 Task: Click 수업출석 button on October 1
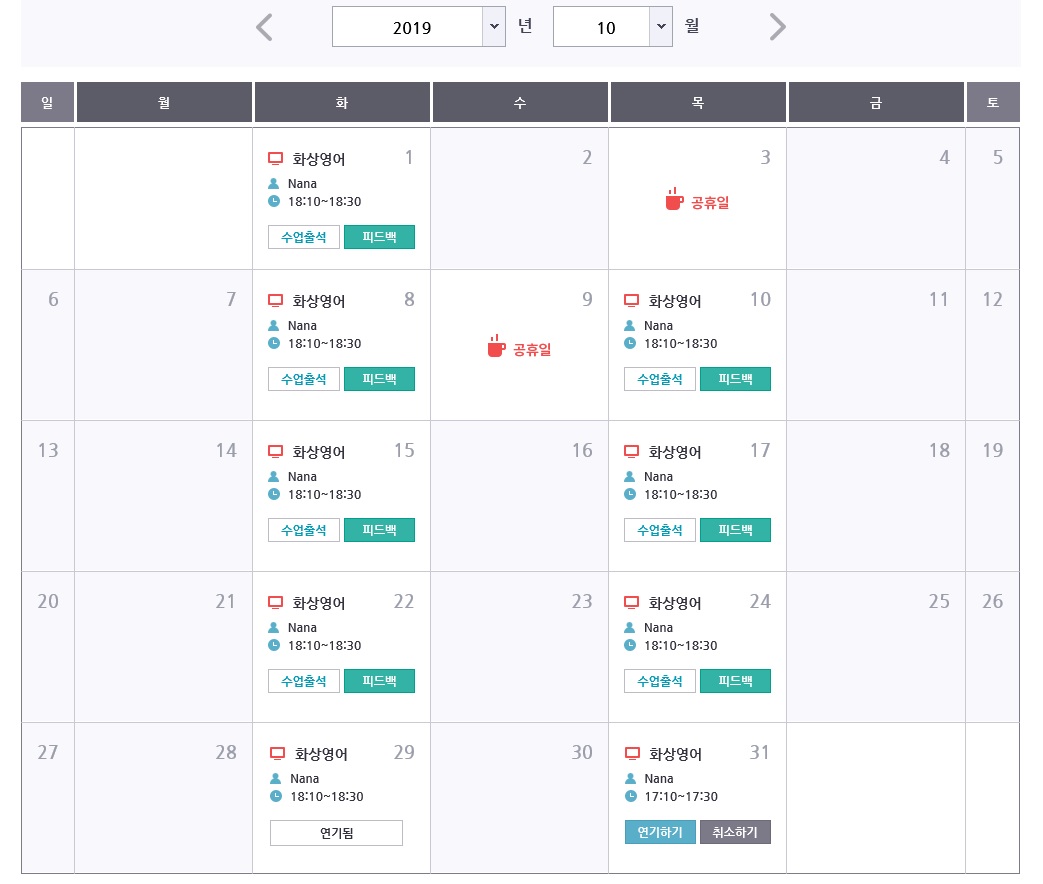click(x=304, y=237)
